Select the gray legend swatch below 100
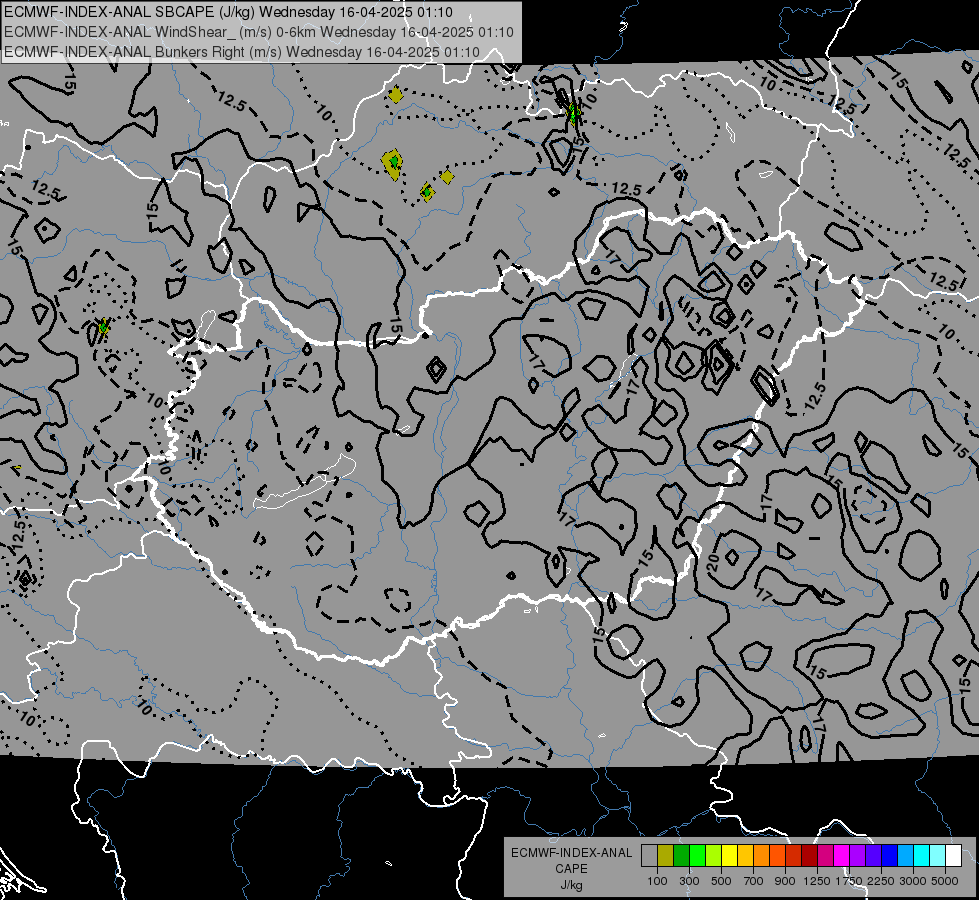979x900 pixels. (649, 856)
